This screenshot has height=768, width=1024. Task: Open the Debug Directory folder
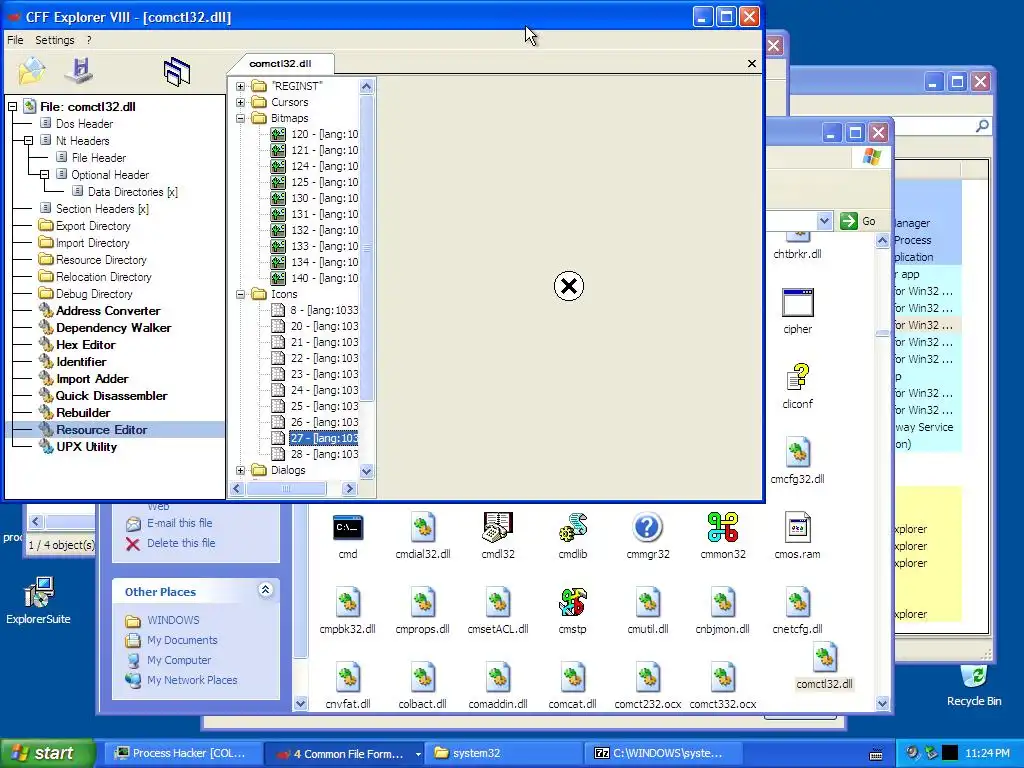point(94,293)
